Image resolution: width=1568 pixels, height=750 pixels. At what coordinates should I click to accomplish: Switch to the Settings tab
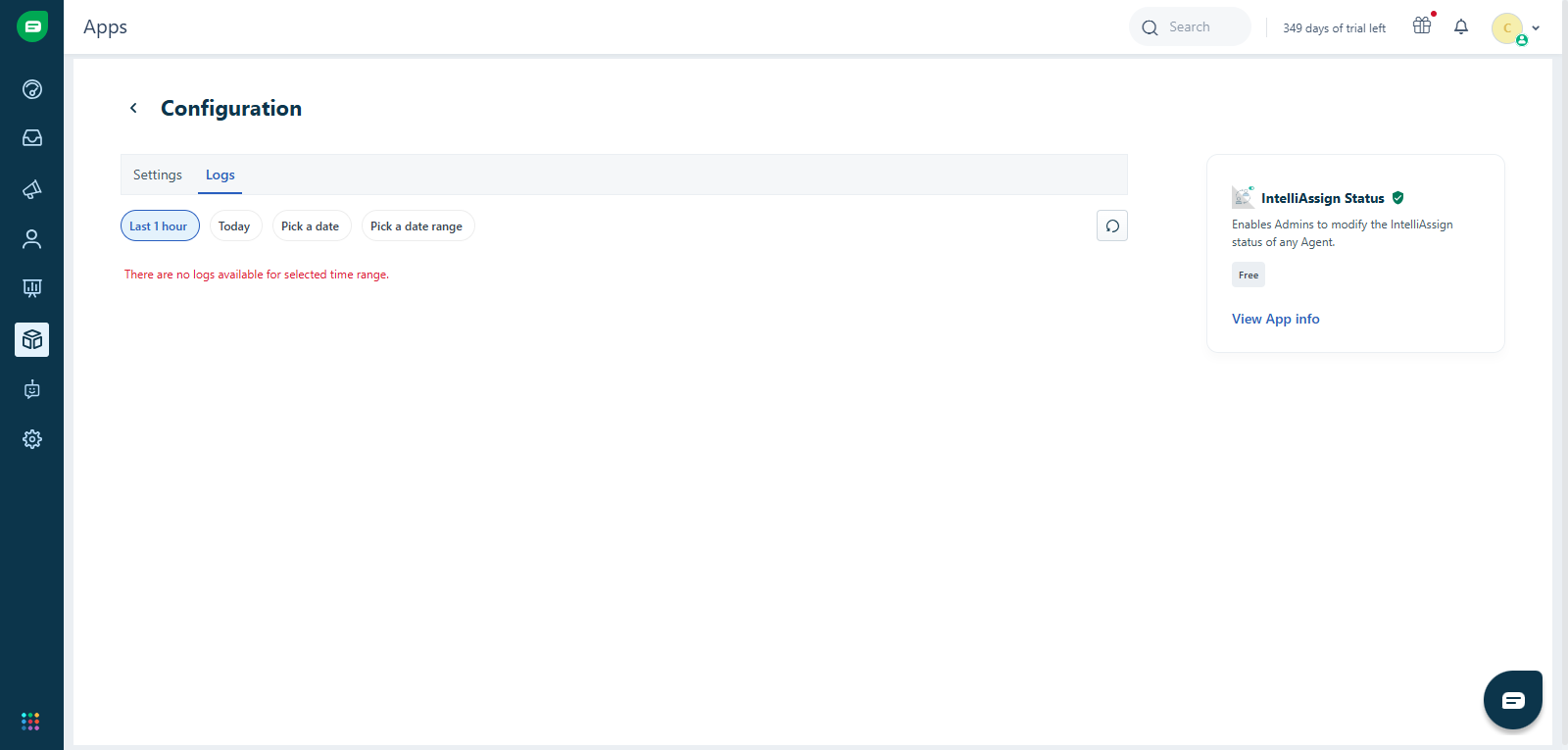(x=158, y=175)
